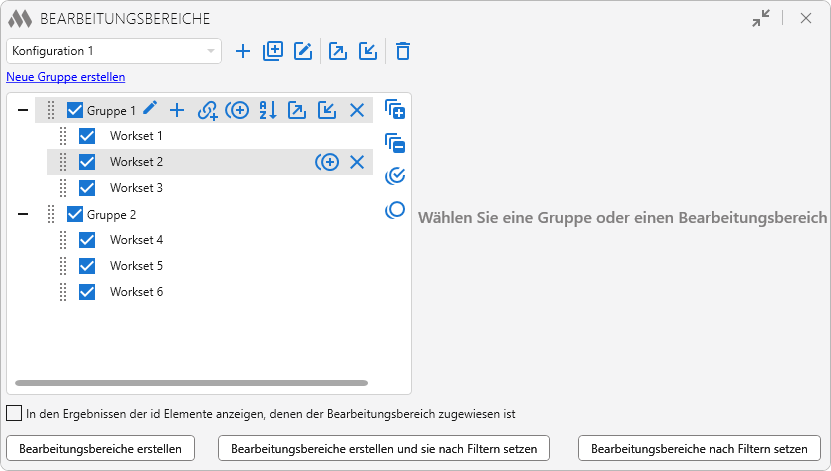Click the add configuration plus icon

pyautogui.click(x=243, y=51)
